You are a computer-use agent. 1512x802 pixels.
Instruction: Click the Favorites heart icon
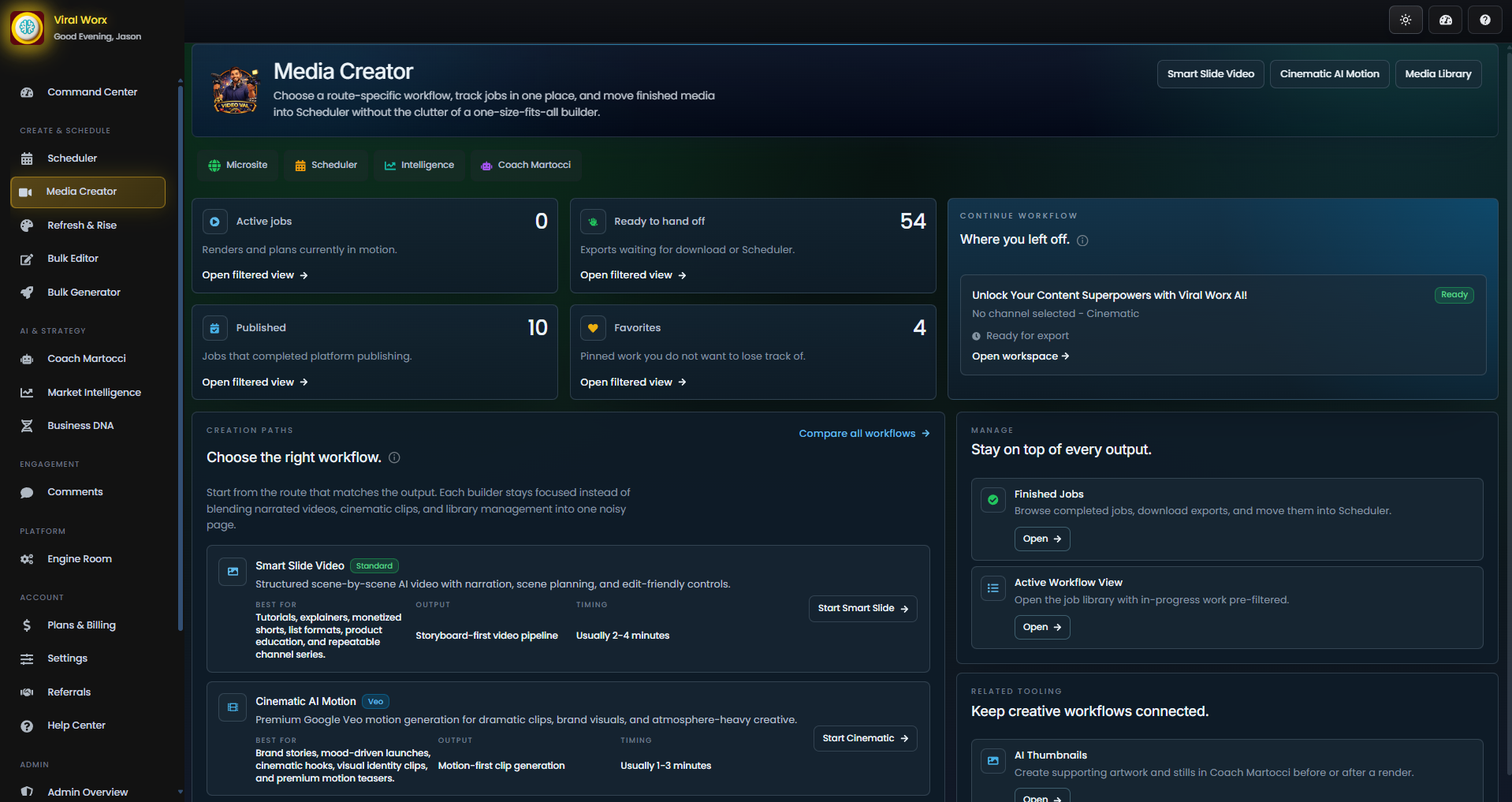(x=593, y=328)
